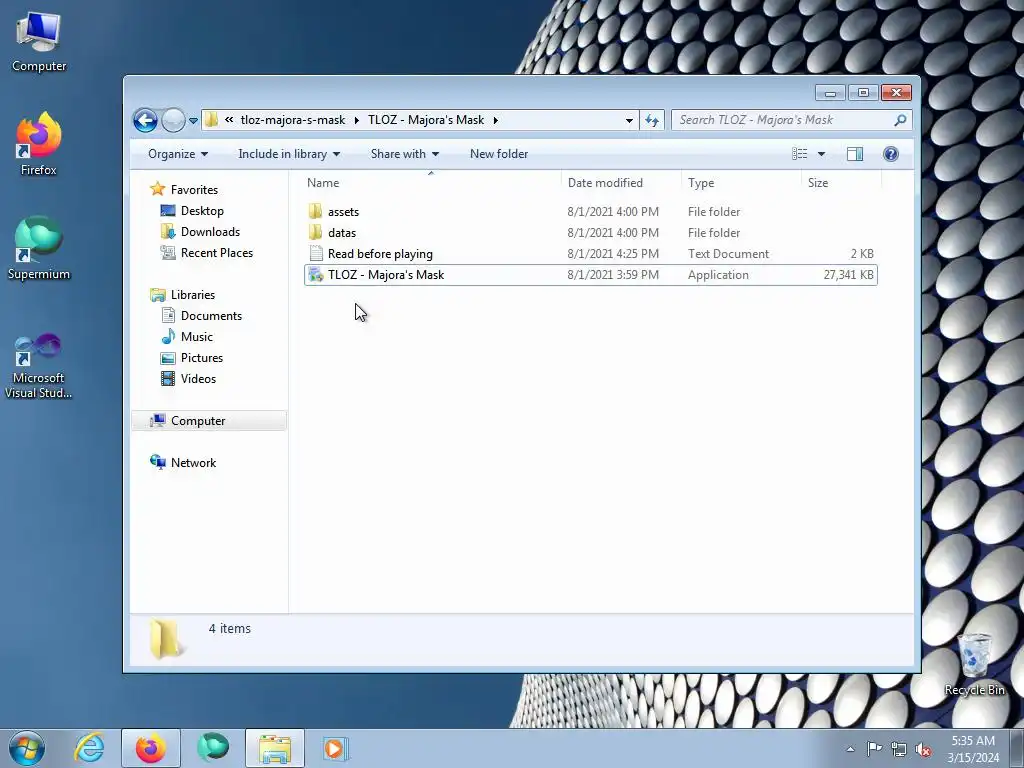Image resolution: width=1024 pixels, height=768 pixels.
Task: Click the '27,341 KB' size cell
Action: [x=848, y=275]
